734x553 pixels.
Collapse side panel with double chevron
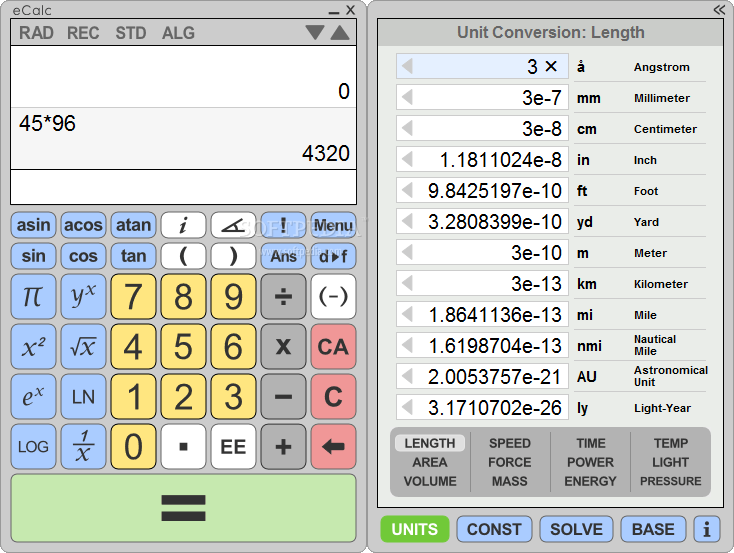pyautogui.click(x=719, y=10)
